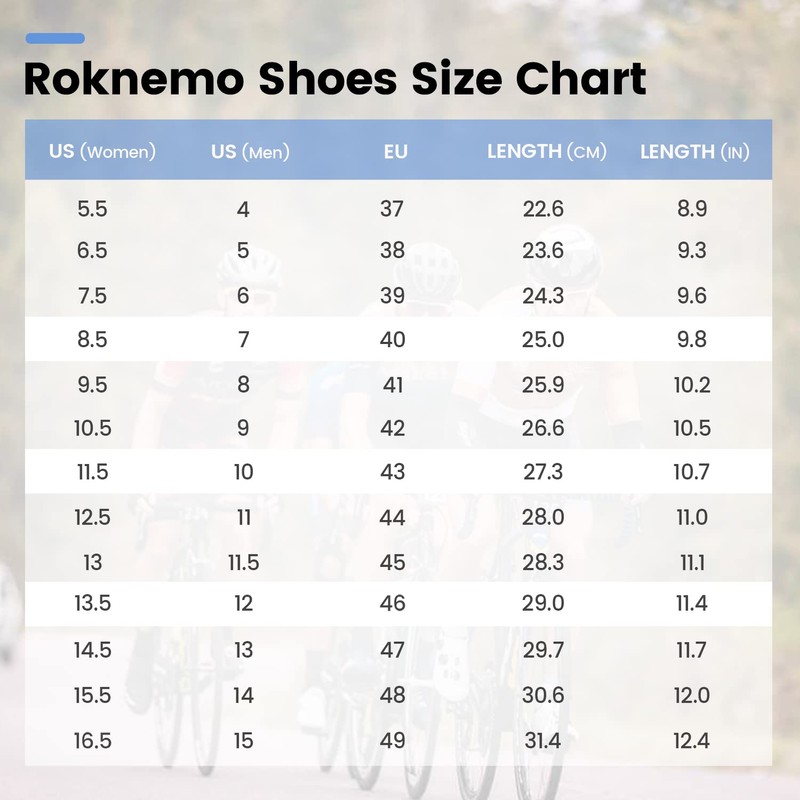
Task: Click US Women size 14.5 cell
Action: point(92,650)
